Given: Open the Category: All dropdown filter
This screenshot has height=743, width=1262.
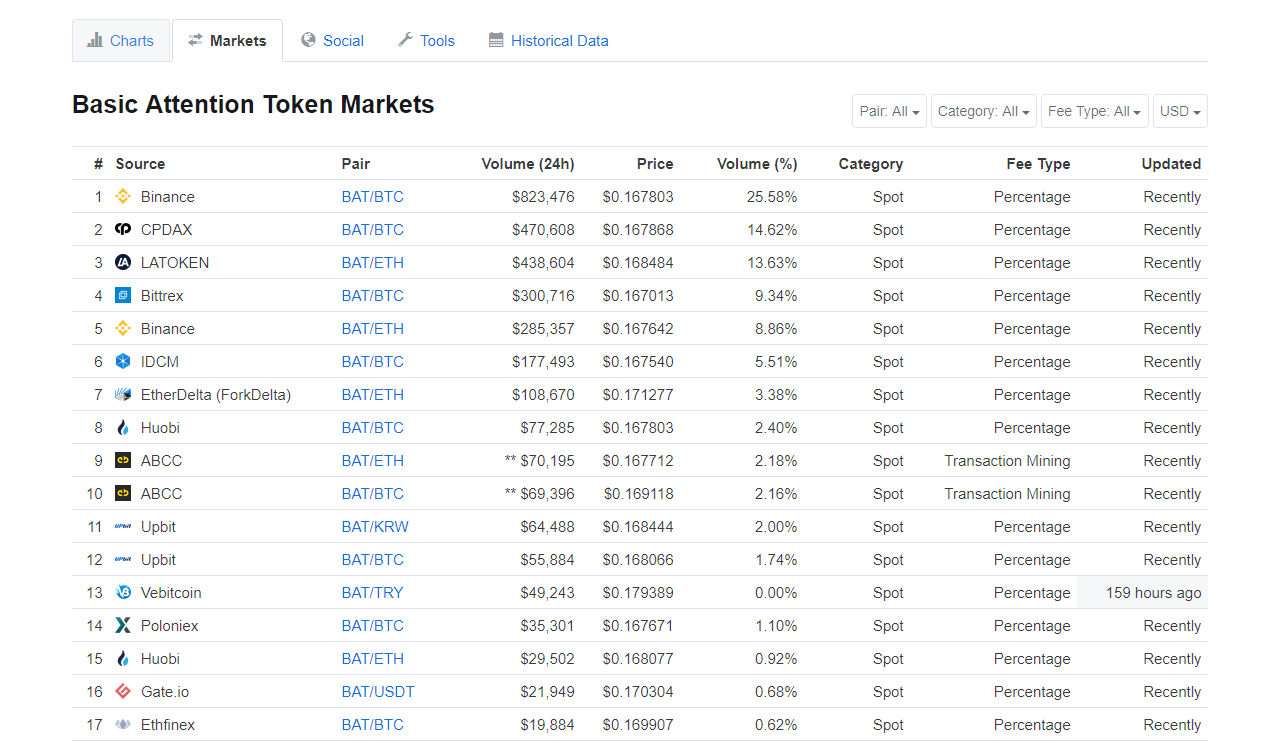Looking at the screenshot, I should click(984, 111).
